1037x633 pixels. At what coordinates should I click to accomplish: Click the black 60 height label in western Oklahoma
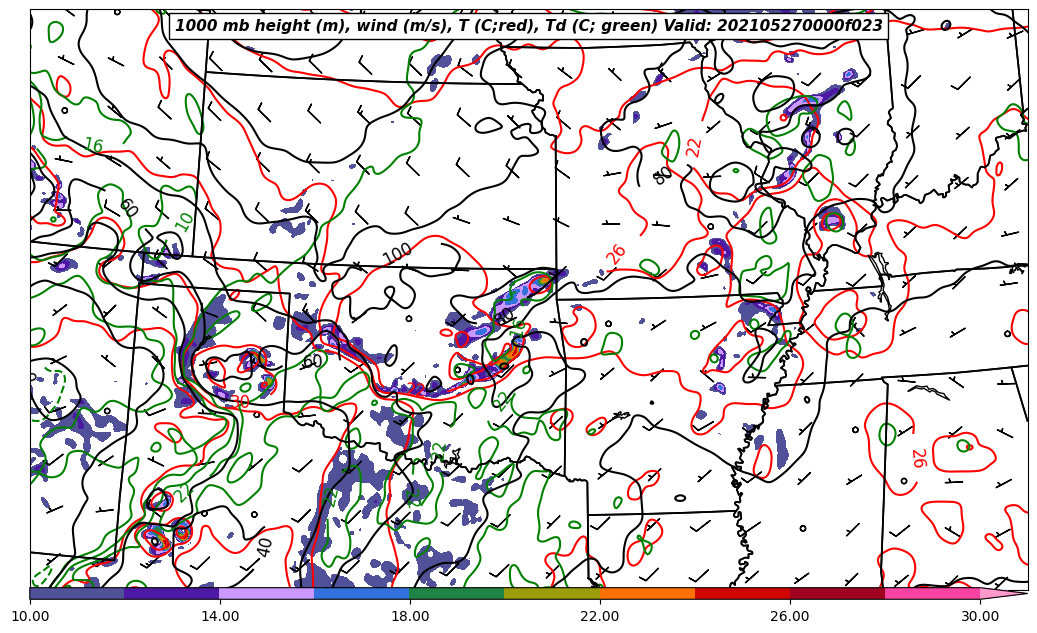click(313, 361)
